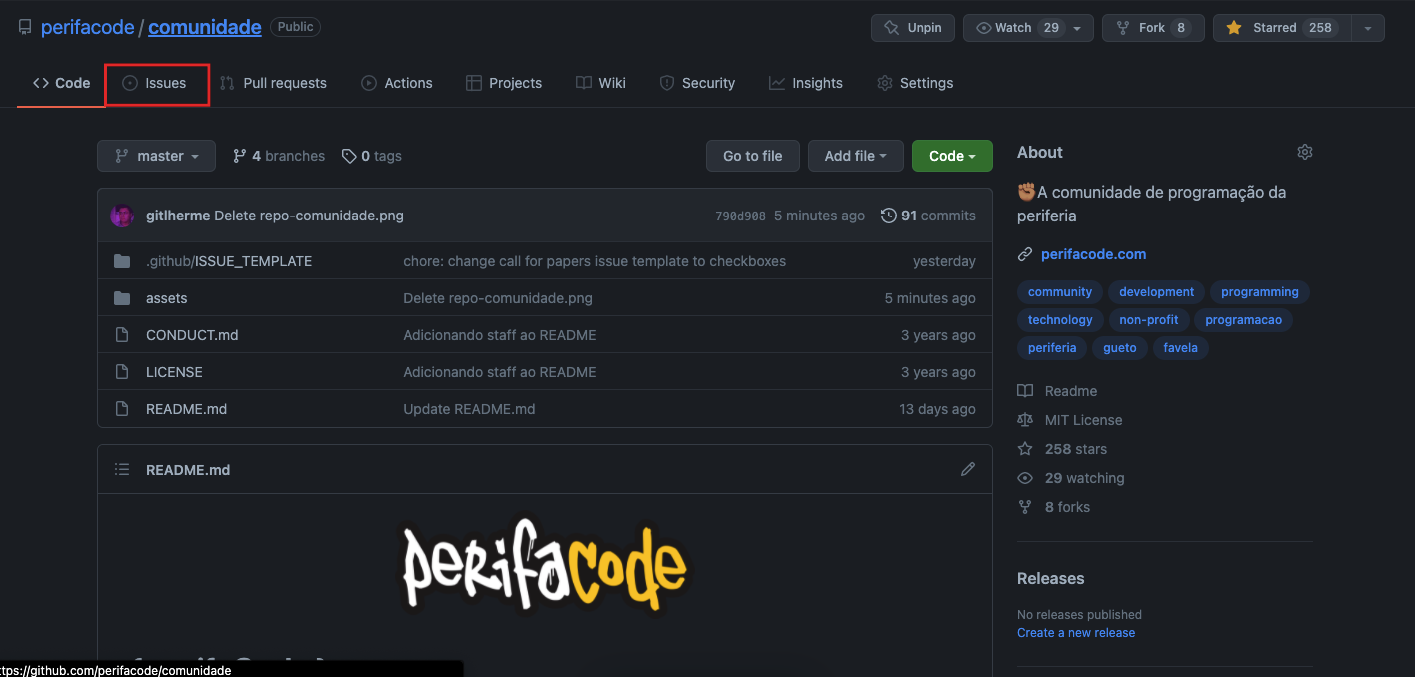The height and width of the screenshot is (677, 1415).
Task: Open the assets folder
Action: [x=167, y=298]
